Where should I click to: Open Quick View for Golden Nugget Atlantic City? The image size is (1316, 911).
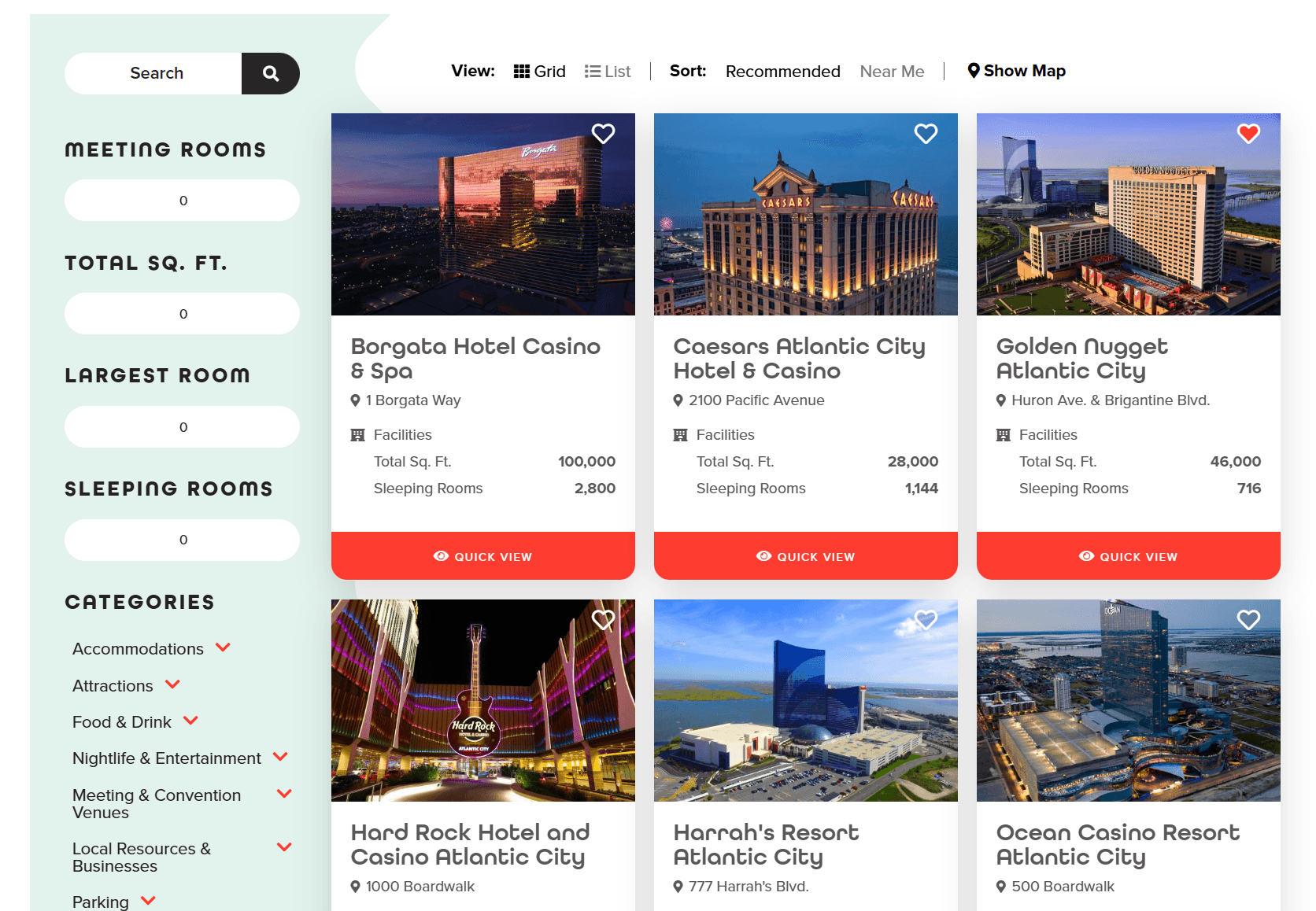(1128, 556)
